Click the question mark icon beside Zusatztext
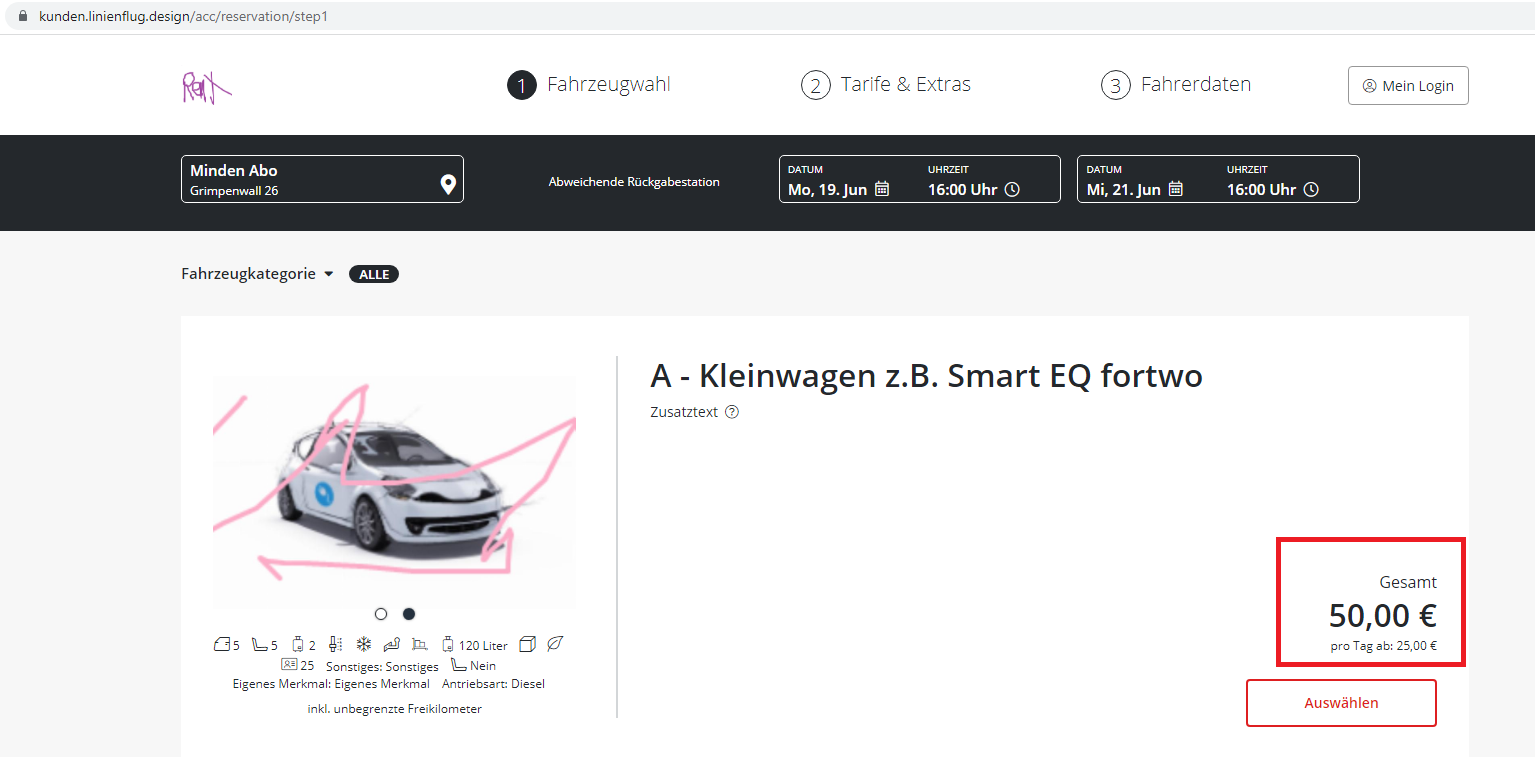Screen dimensions: 1535x757 (732, 412)
